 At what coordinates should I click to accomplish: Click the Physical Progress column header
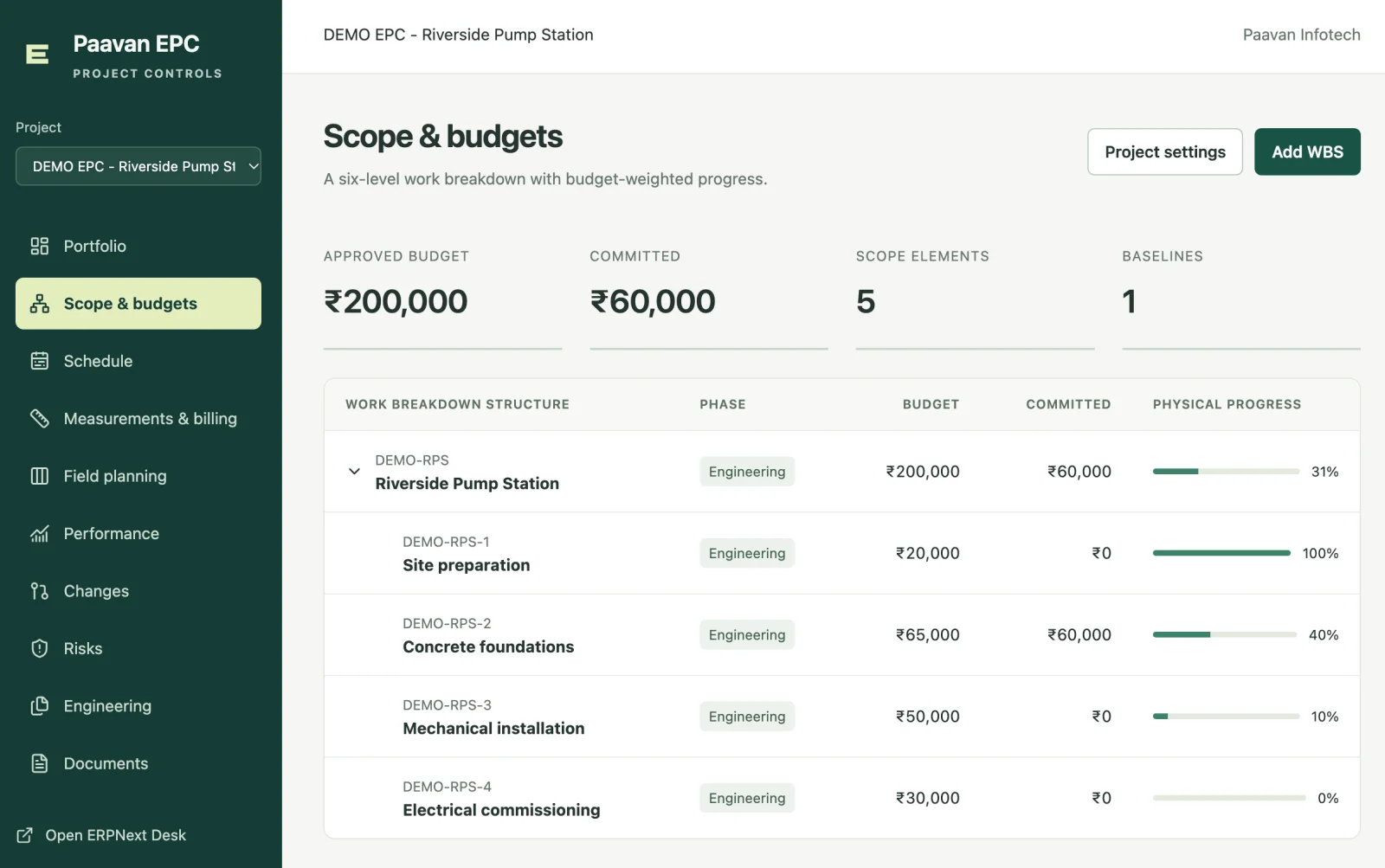[1227, 404]
